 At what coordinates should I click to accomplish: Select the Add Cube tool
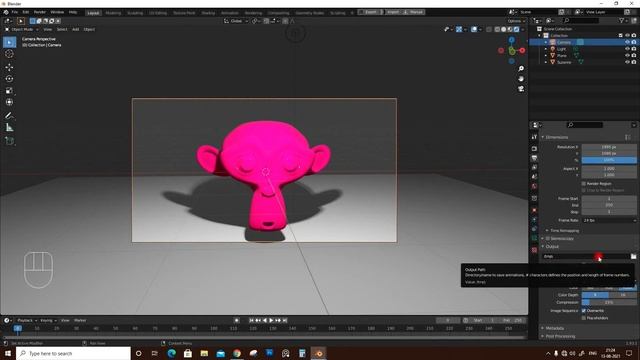click(9, 141)
